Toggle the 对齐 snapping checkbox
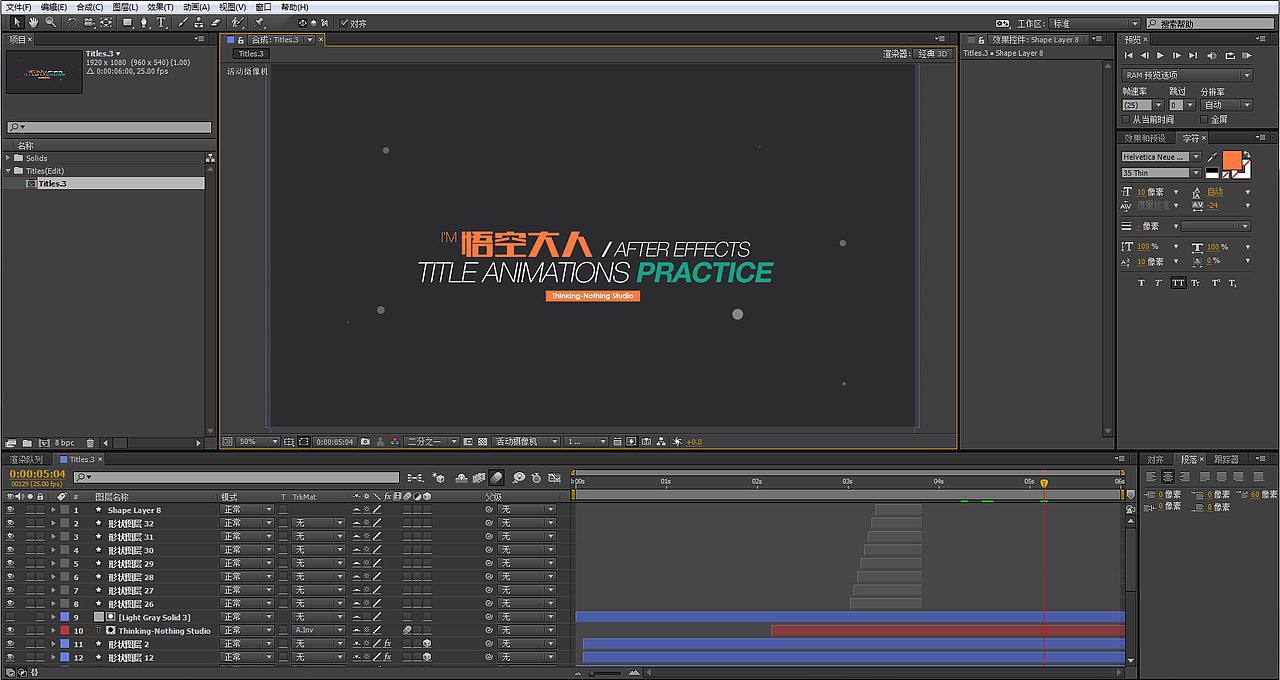The width and height of the screenshot is (1280, 680). (345, 22)
